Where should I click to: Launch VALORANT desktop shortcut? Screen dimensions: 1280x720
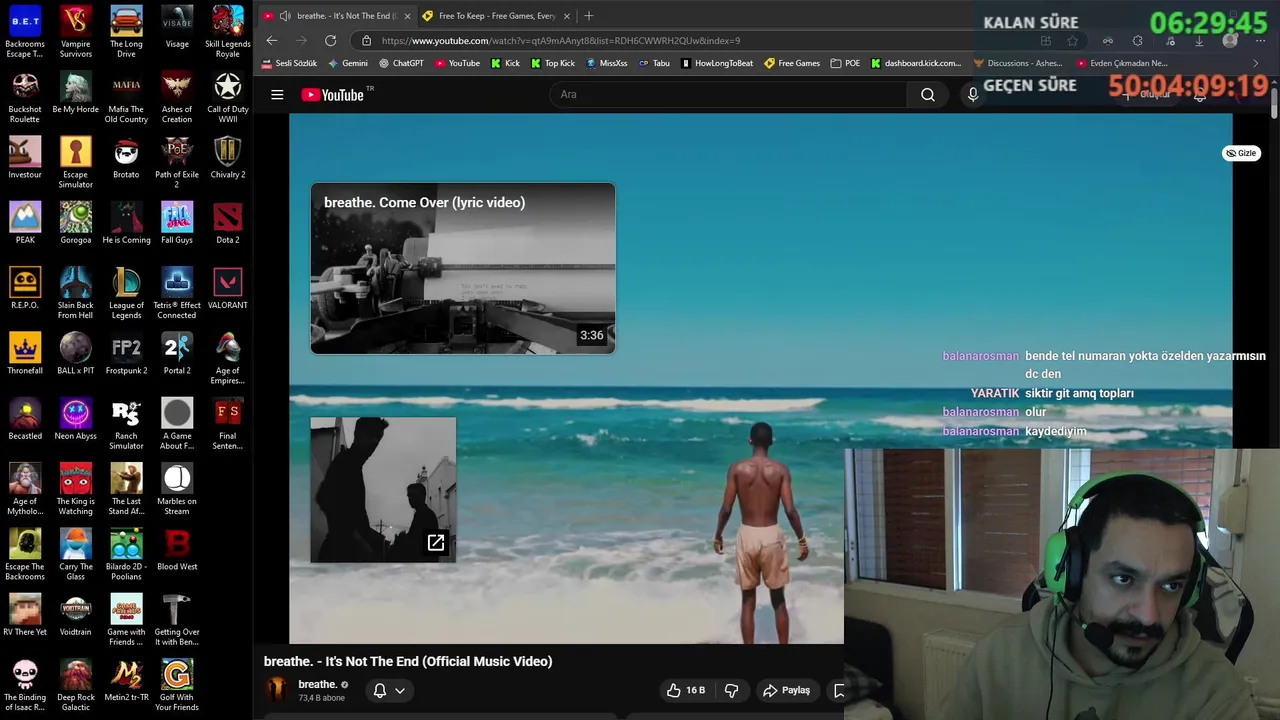228,288
